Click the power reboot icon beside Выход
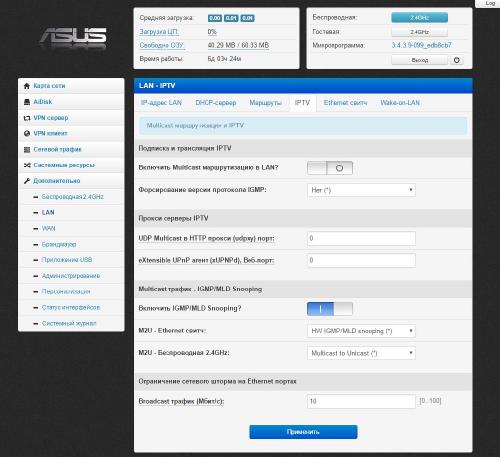Image resolution: width=500 pixels, height=457 pixels. (x=457, y=60)
